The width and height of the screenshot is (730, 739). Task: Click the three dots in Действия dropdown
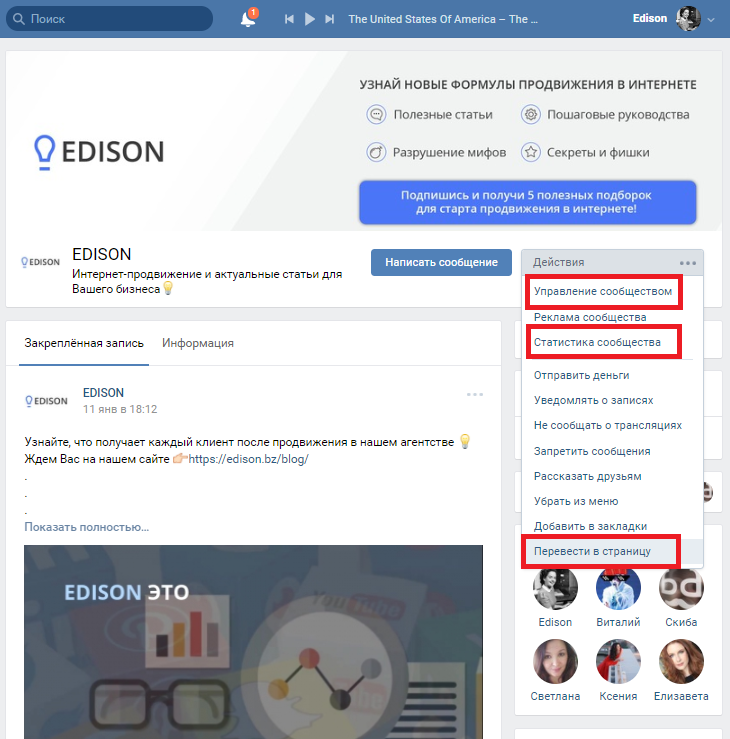pos(688,263)
